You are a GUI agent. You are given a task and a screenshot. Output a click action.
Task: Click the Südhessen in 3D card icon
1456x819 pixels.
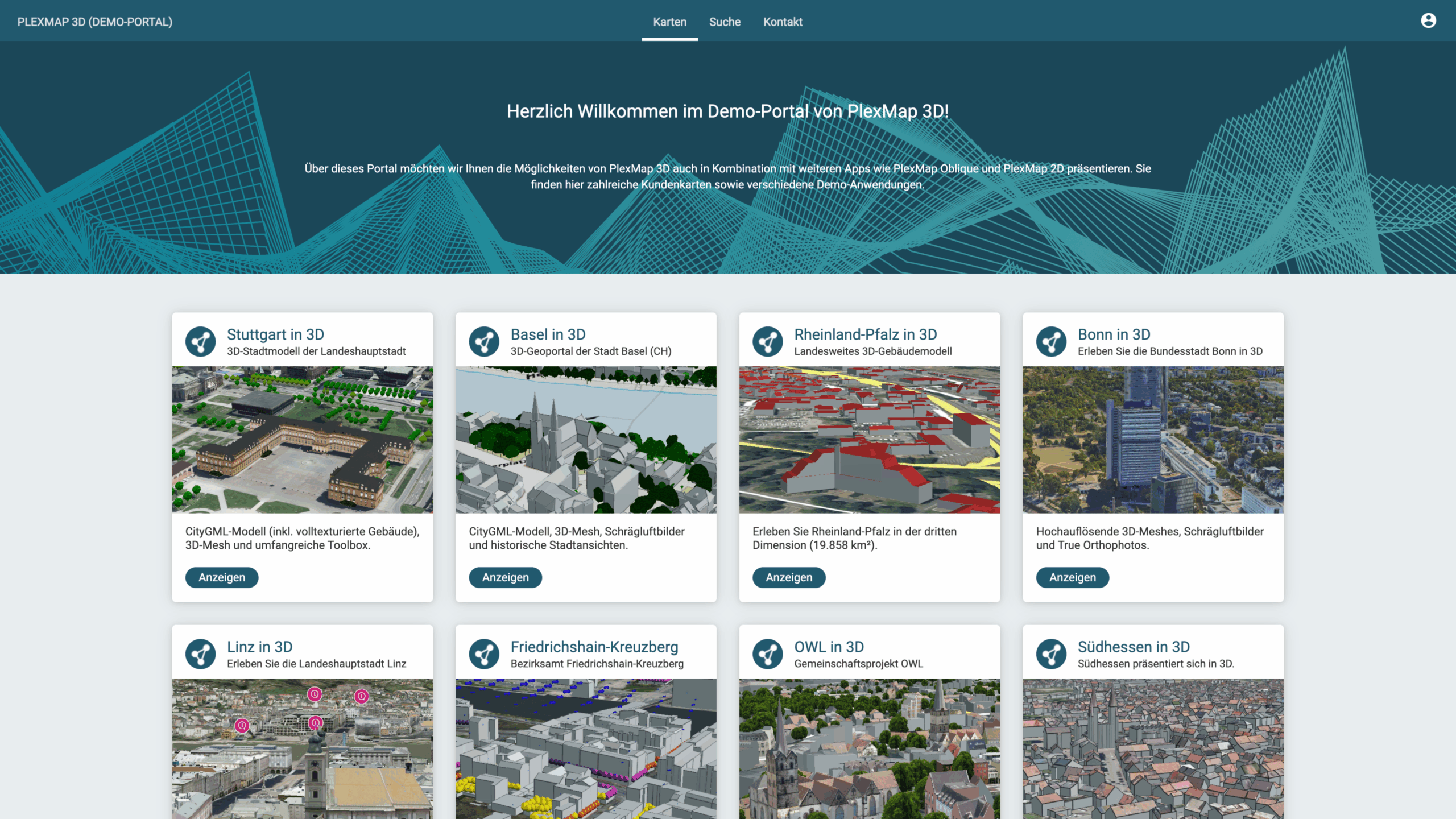(x=1051, y=654)
